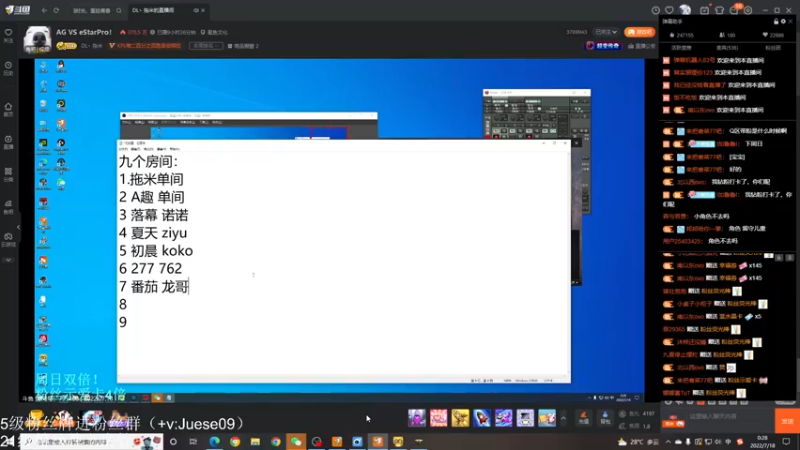Collapse left sidebar with arrow handle
Screen dimensions: 800x450
[18, 228]
